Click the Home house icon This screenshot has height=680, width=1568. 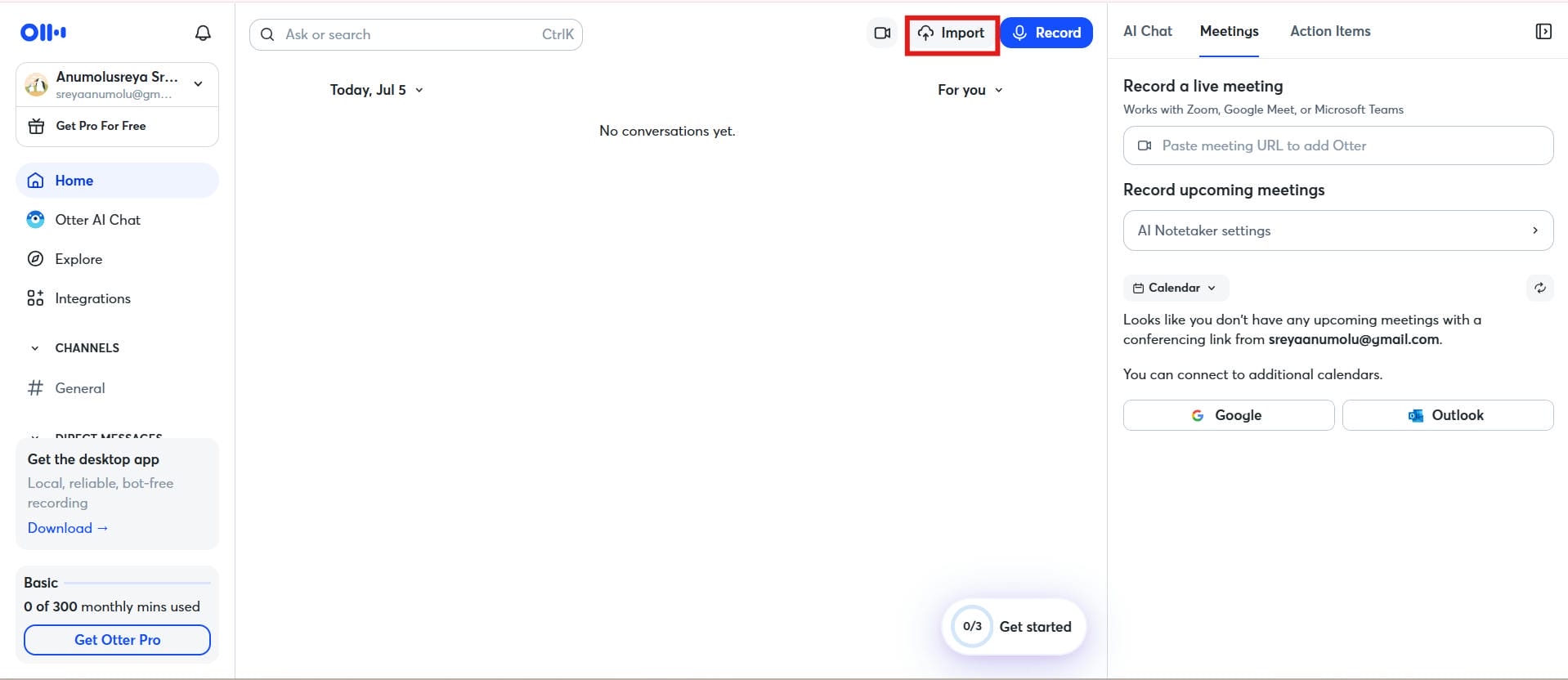tap(35, 181)
